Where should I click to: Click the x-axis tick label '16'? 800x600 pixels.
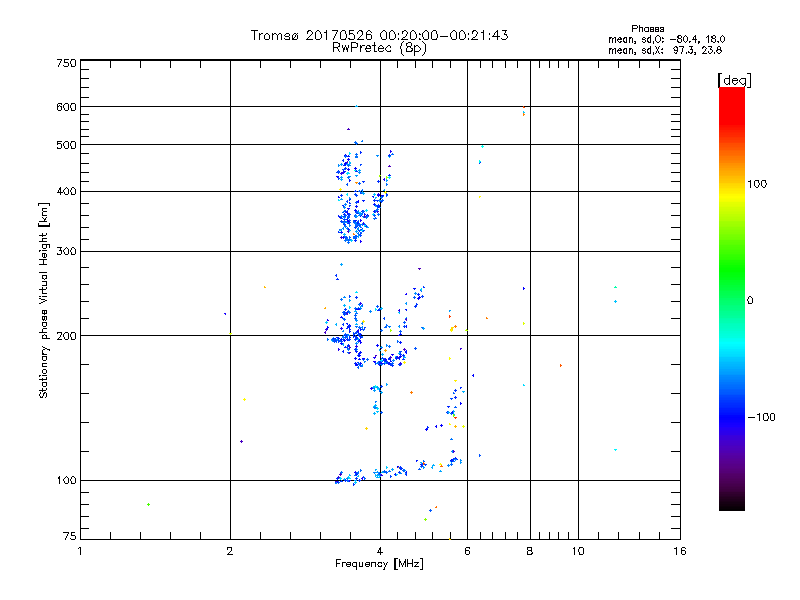pos(680,551)
